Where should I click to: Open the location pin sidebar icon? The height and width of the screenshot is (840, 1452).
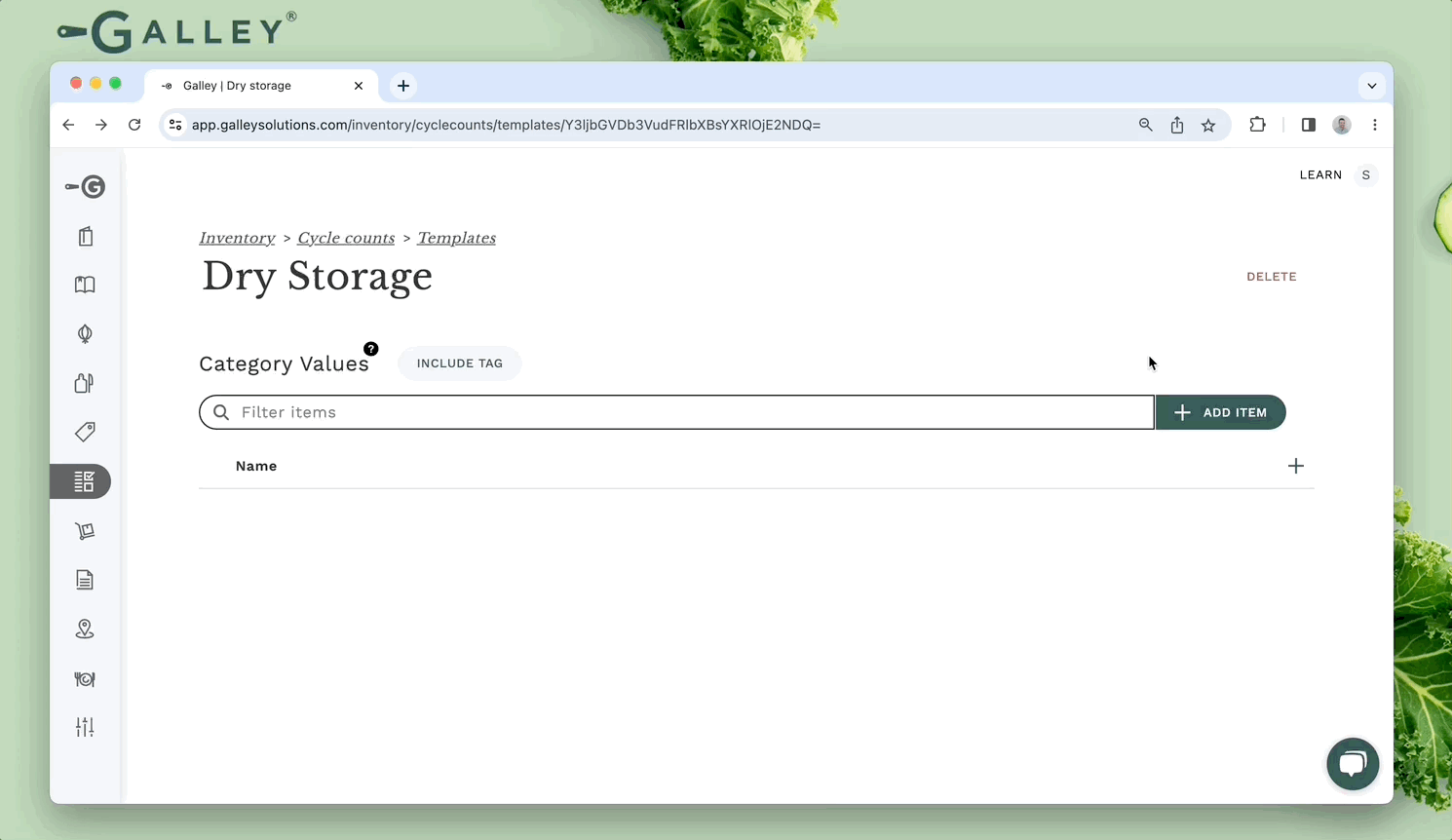click(x=86, y=630)
